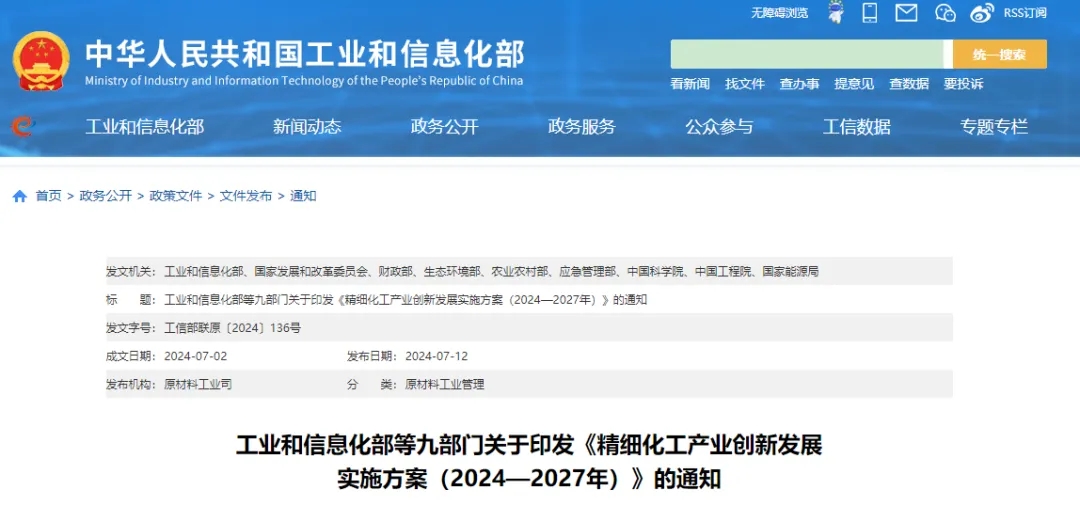Go to 专题专栏 section
Image resolution: width=1080 pixels, height=506 pixels.
pos(994,126)
